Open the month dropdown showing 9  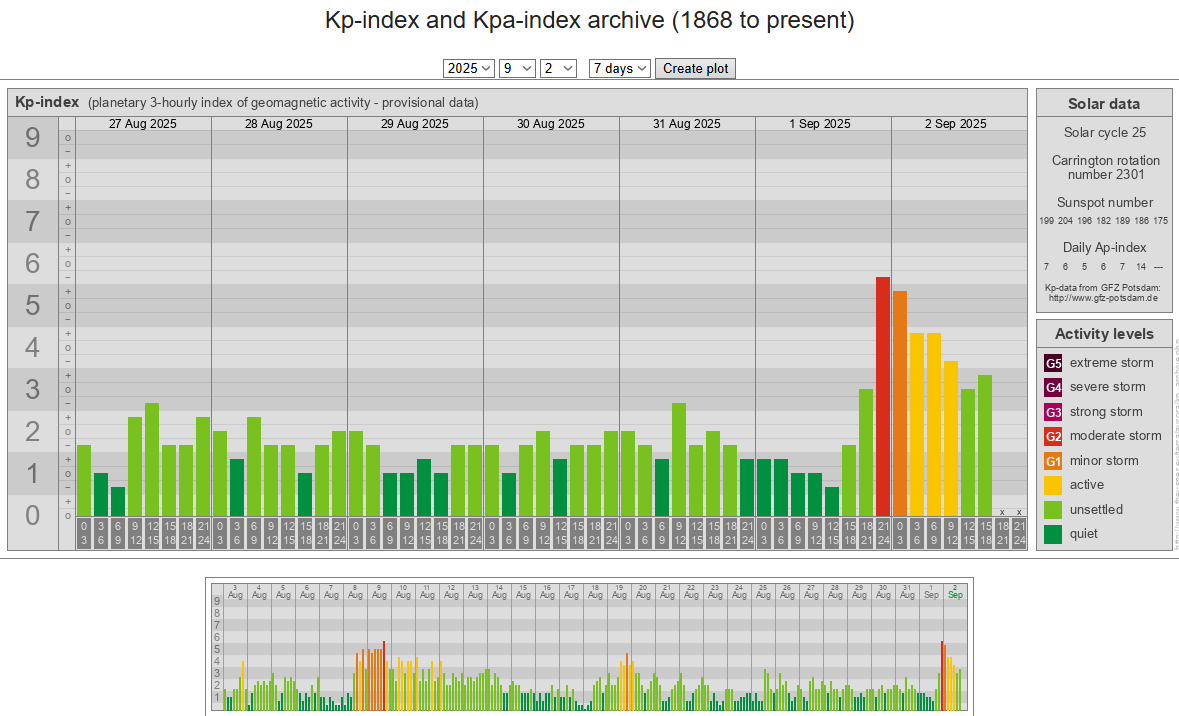(x=516, y=68)
